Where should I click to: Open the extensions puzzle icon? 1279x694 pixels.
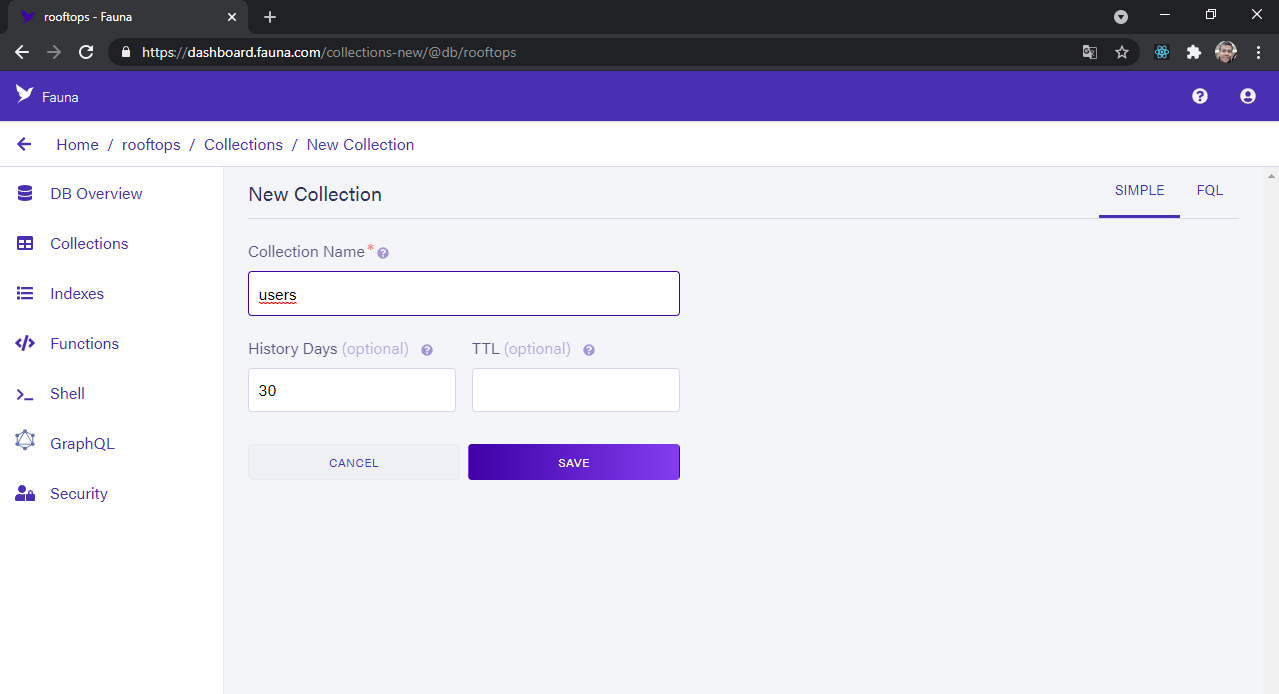(x=1194, y=52)
